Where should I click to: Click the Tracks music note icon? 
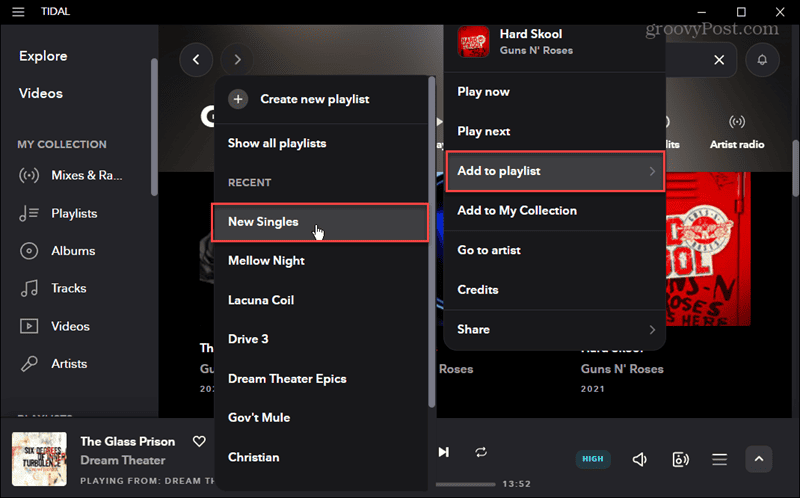tap(29, 288)
